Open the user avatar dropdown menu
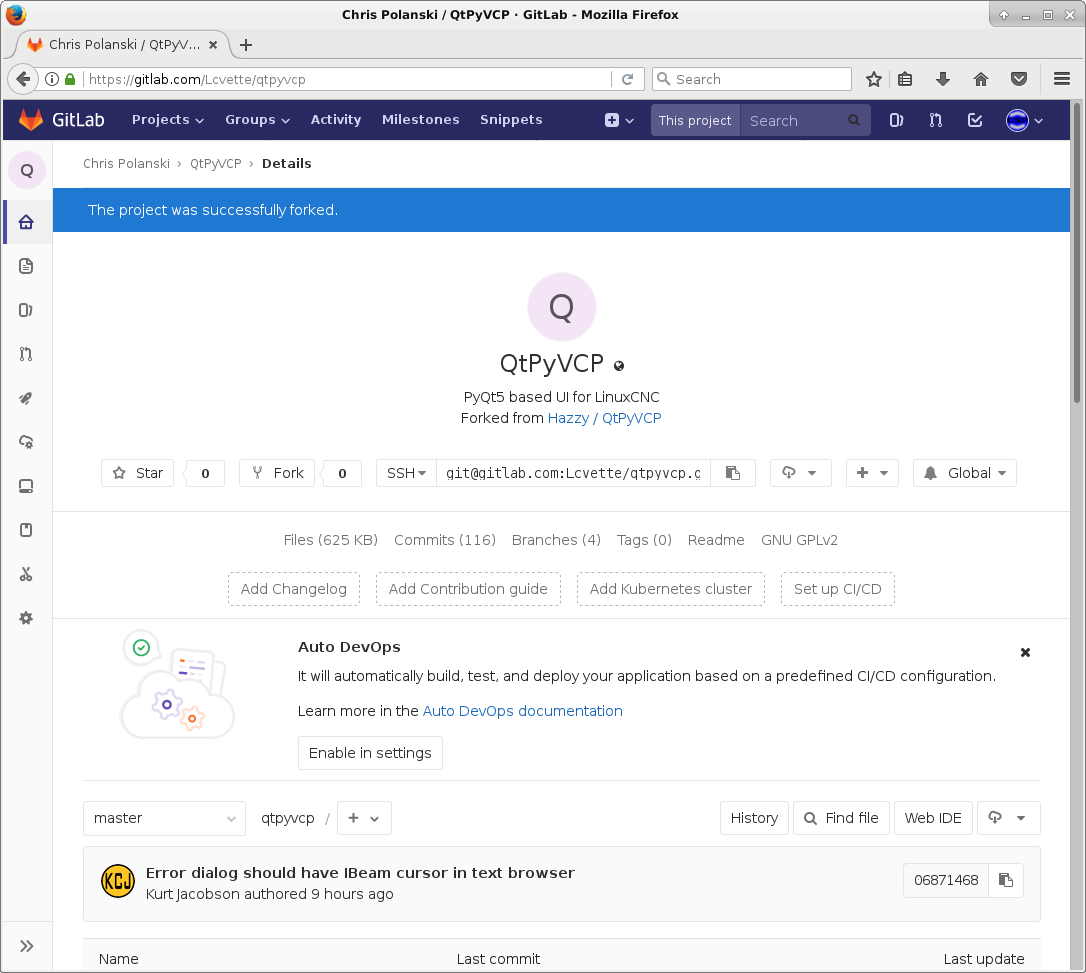1086x973 pixels. pyautogui.click(x=1024, y=120)
